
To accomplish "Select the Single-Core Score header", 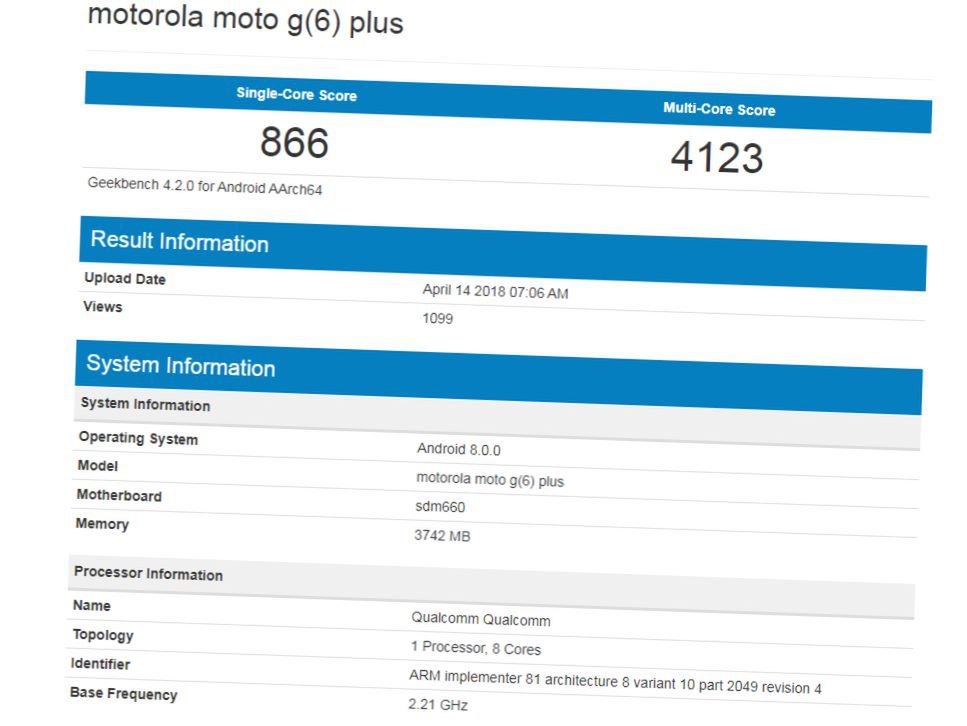I will [x=297, y=94].
